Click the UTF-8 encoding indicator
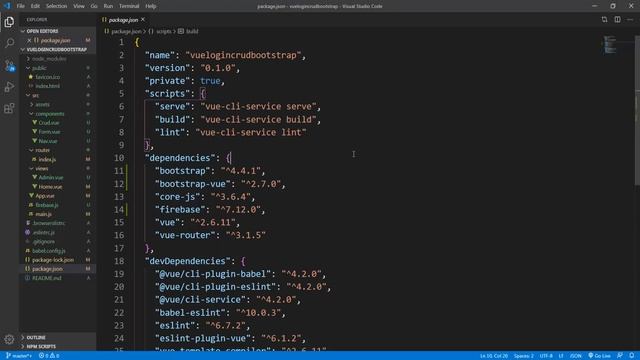This screenshot has width=640, height=360. point(546,356)
